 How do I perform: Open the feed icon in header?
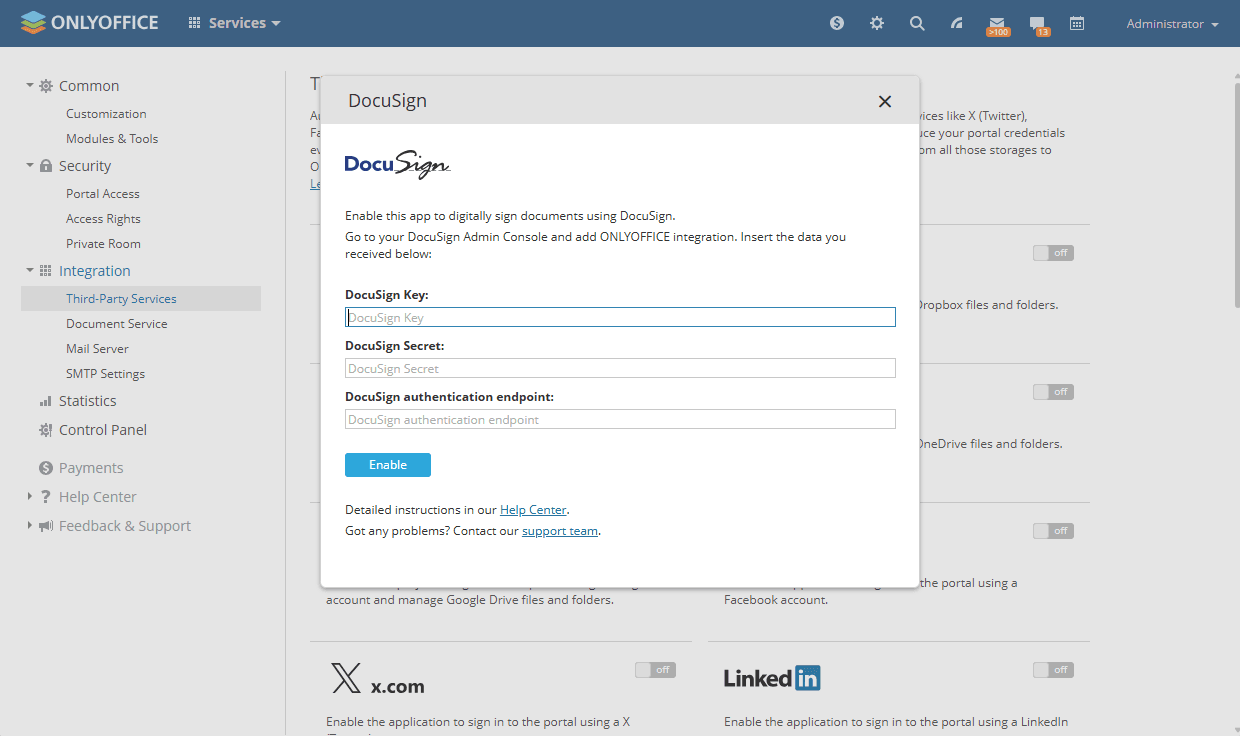pyautogui.click(x=957, y=23)
